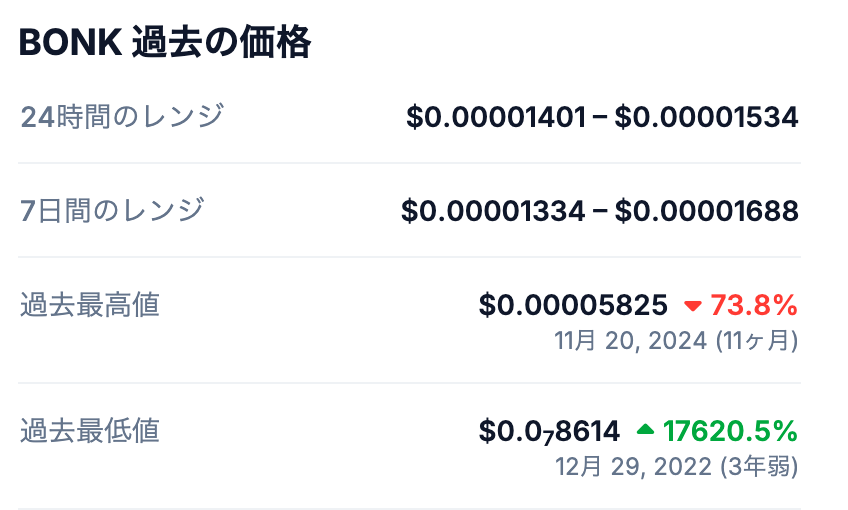Click the (11ヶ月) elapsed time text

coord(756,340)
